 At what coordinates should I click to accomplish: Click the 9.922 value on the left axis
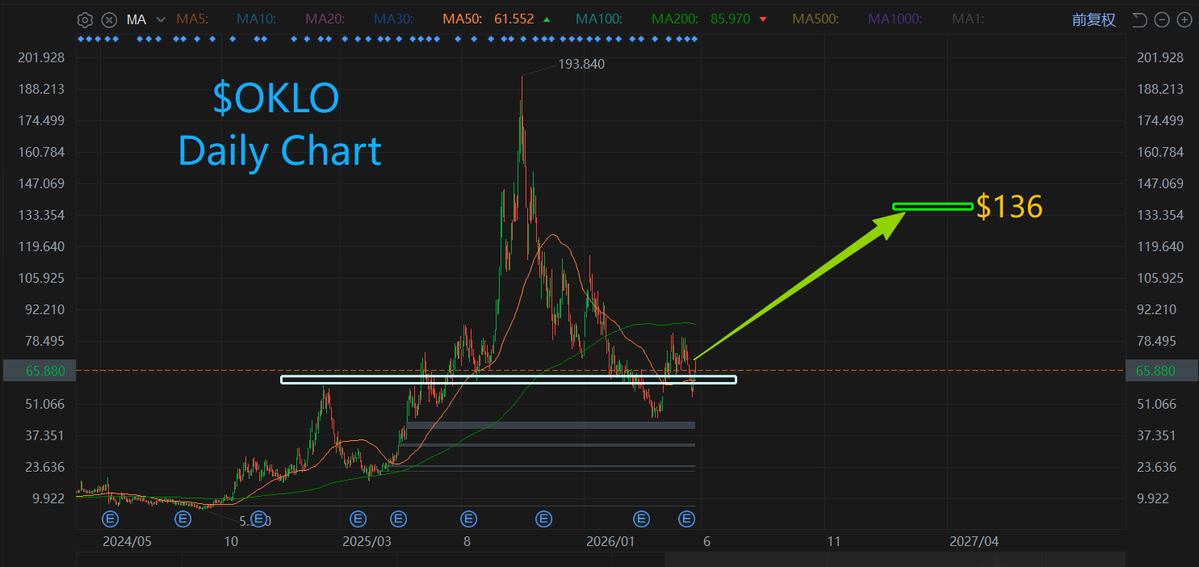tap(48, 499)
